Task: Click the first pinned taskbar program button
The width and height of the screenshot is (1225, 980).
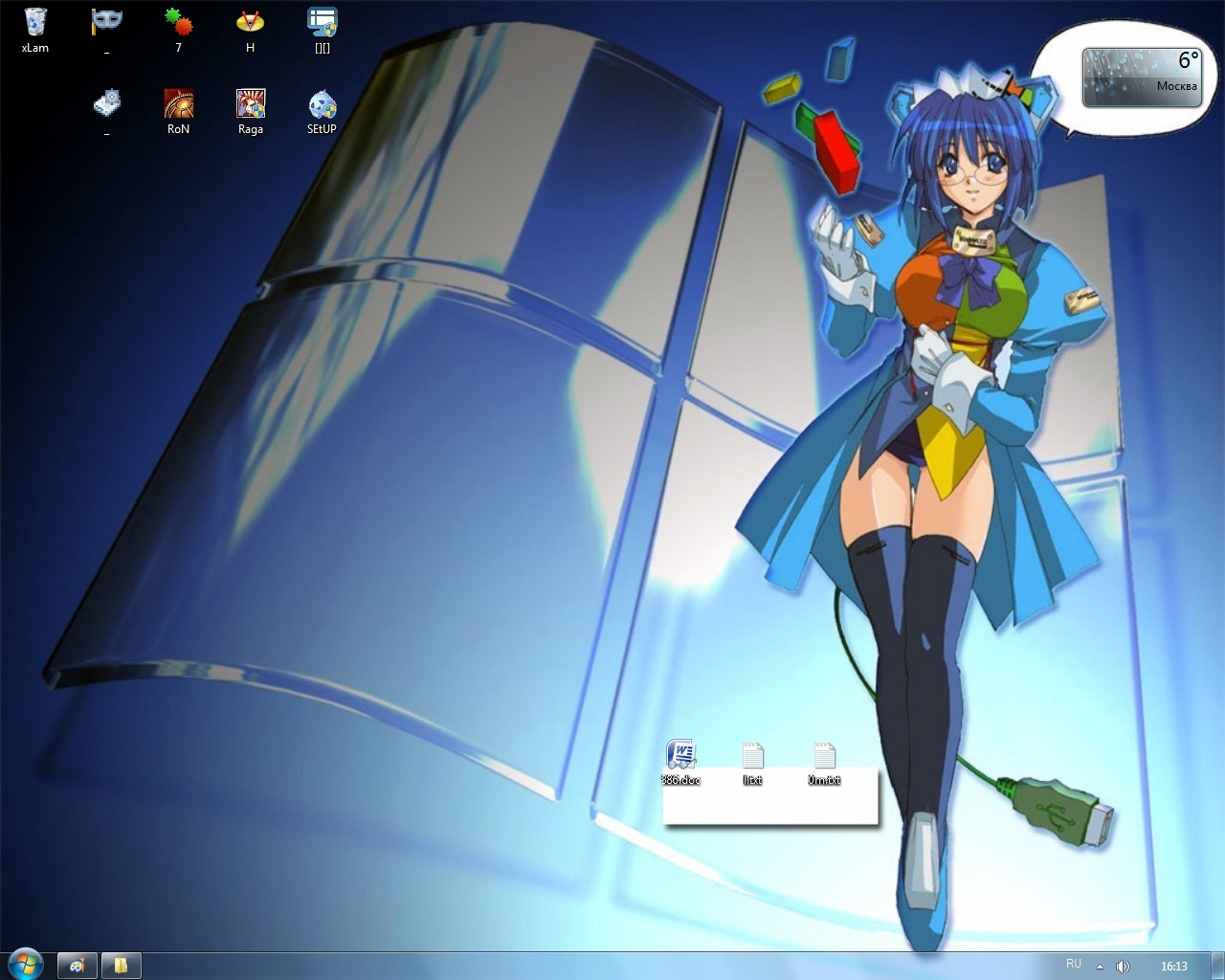Action: (78, 966)
